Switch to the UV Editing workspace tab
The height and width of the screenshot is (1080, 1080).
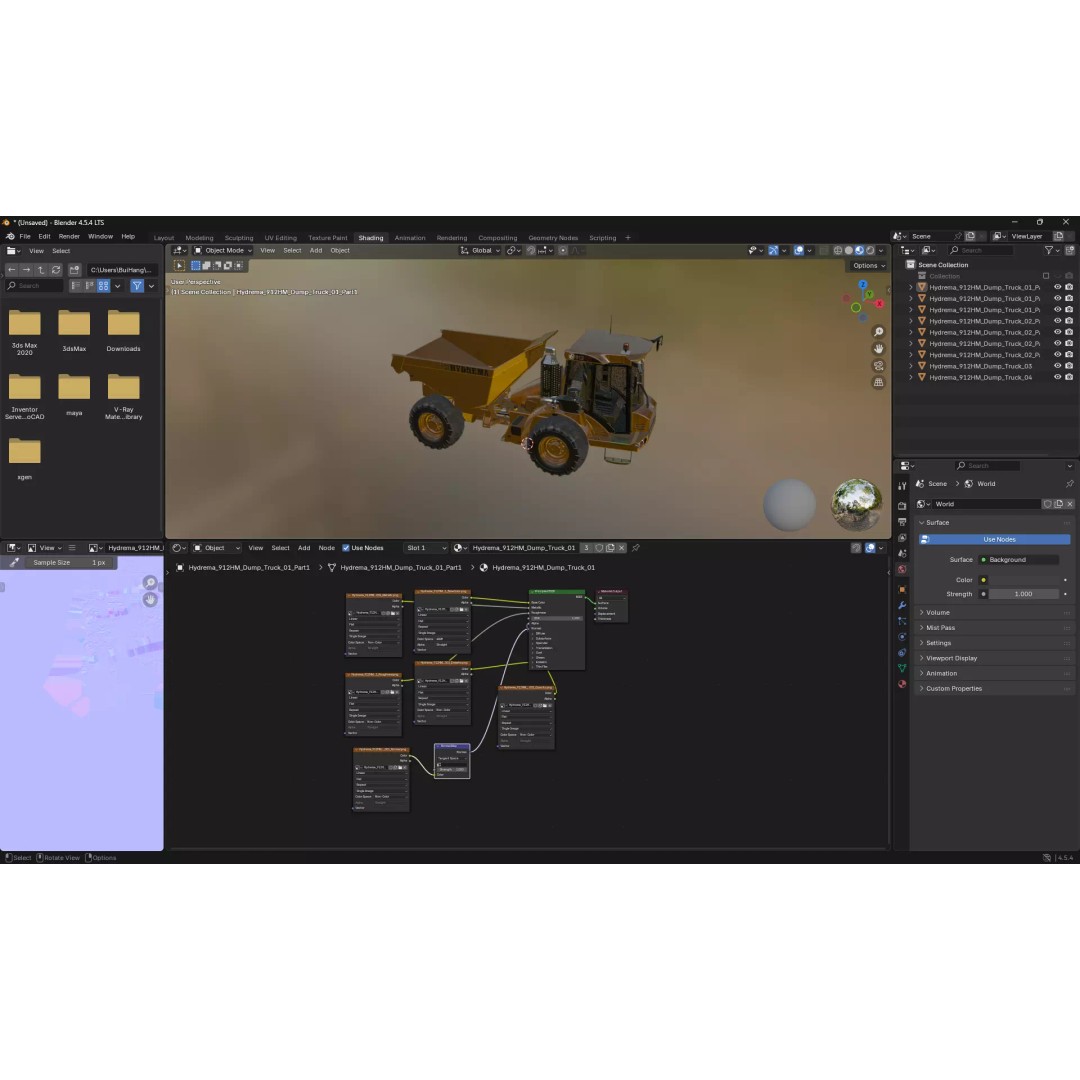(x=280, y=238)
